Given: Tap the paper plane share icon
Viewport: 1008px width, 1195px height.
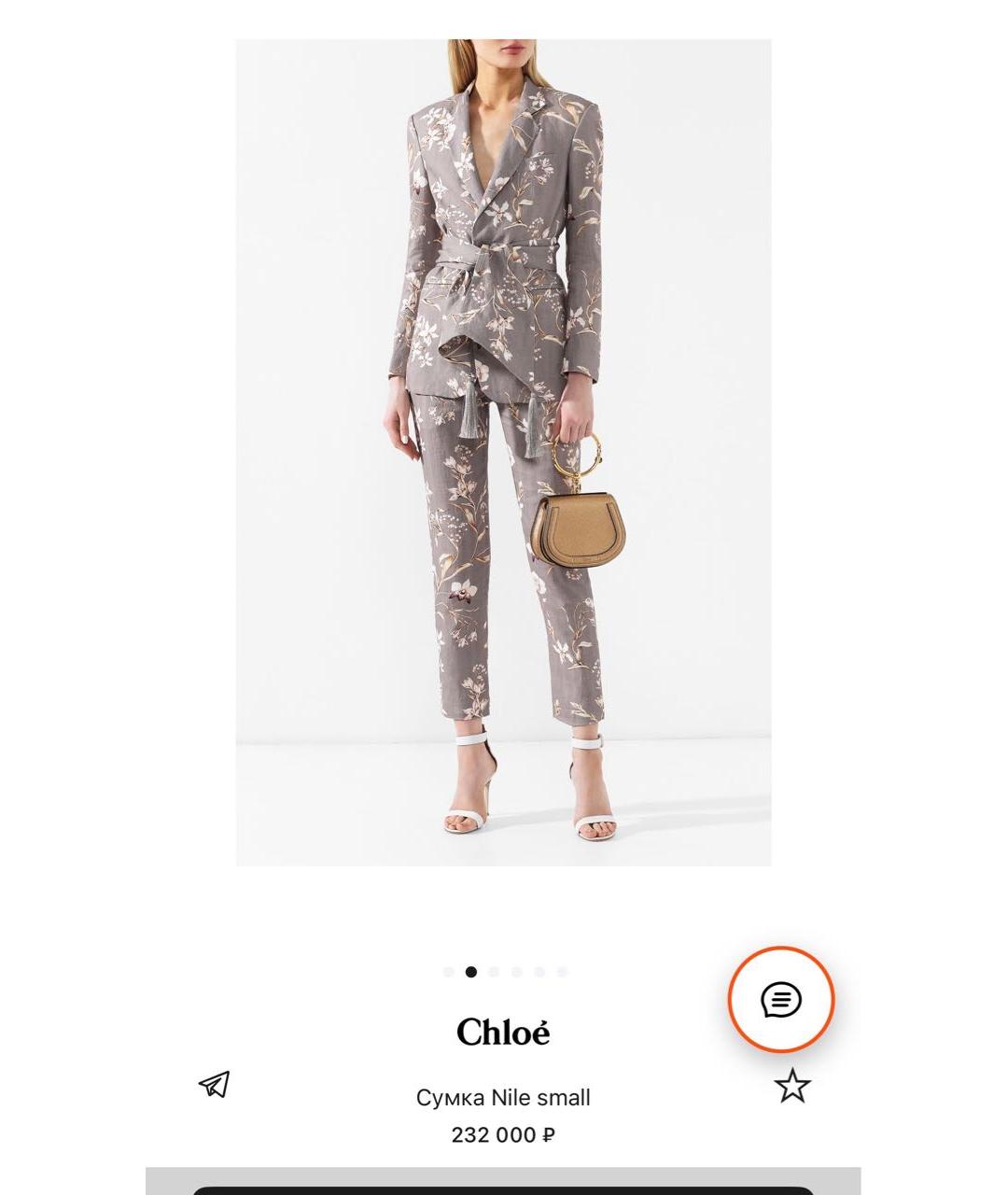Looking at the screenshot, I should click(x=214, y=1084).
